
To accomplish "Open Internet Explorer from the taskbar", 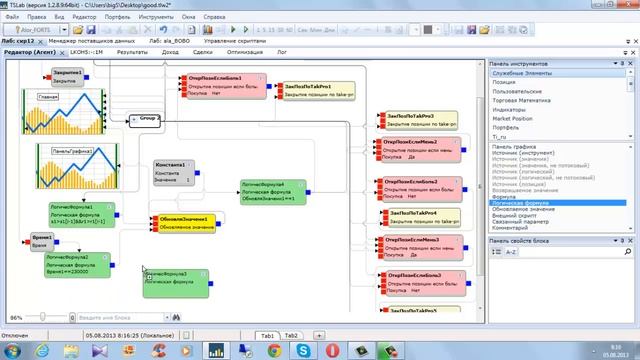I will pos(42,351).
